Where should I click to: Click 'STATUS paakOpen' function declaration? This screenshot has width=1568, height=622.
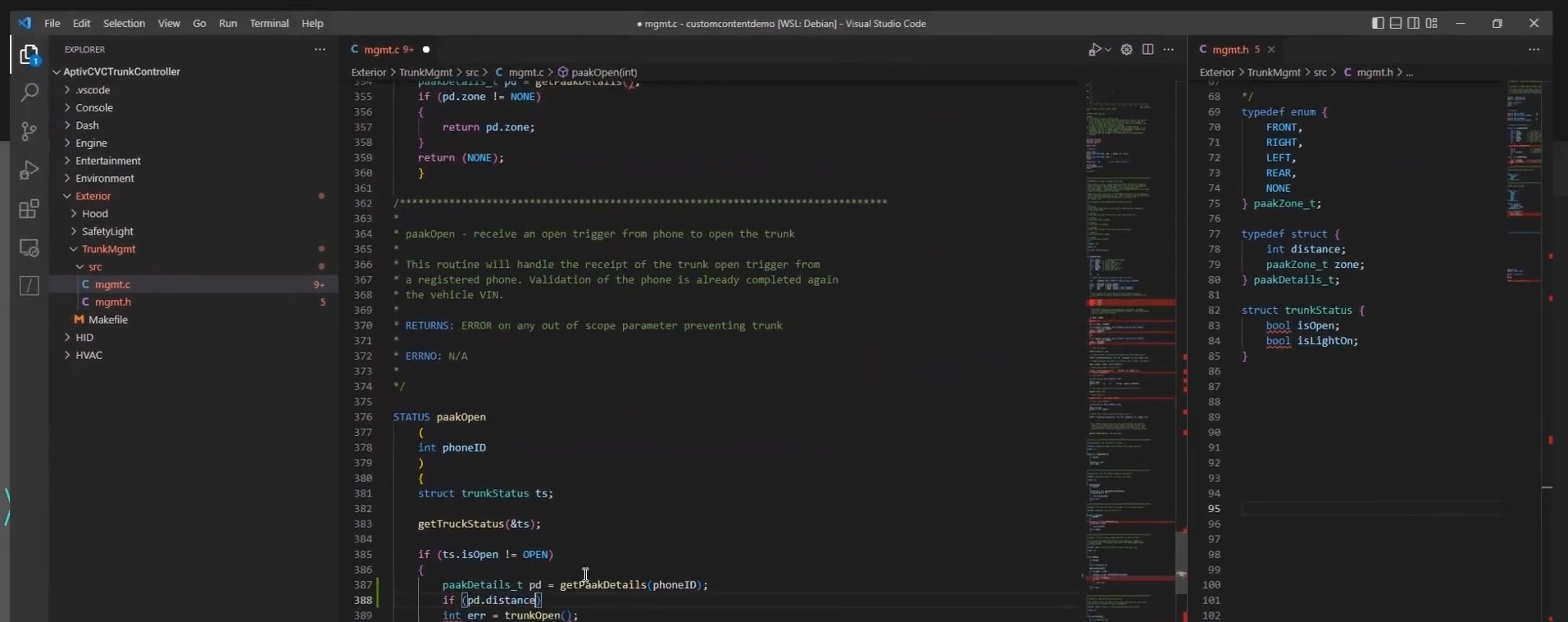click(x=439, y=417)
